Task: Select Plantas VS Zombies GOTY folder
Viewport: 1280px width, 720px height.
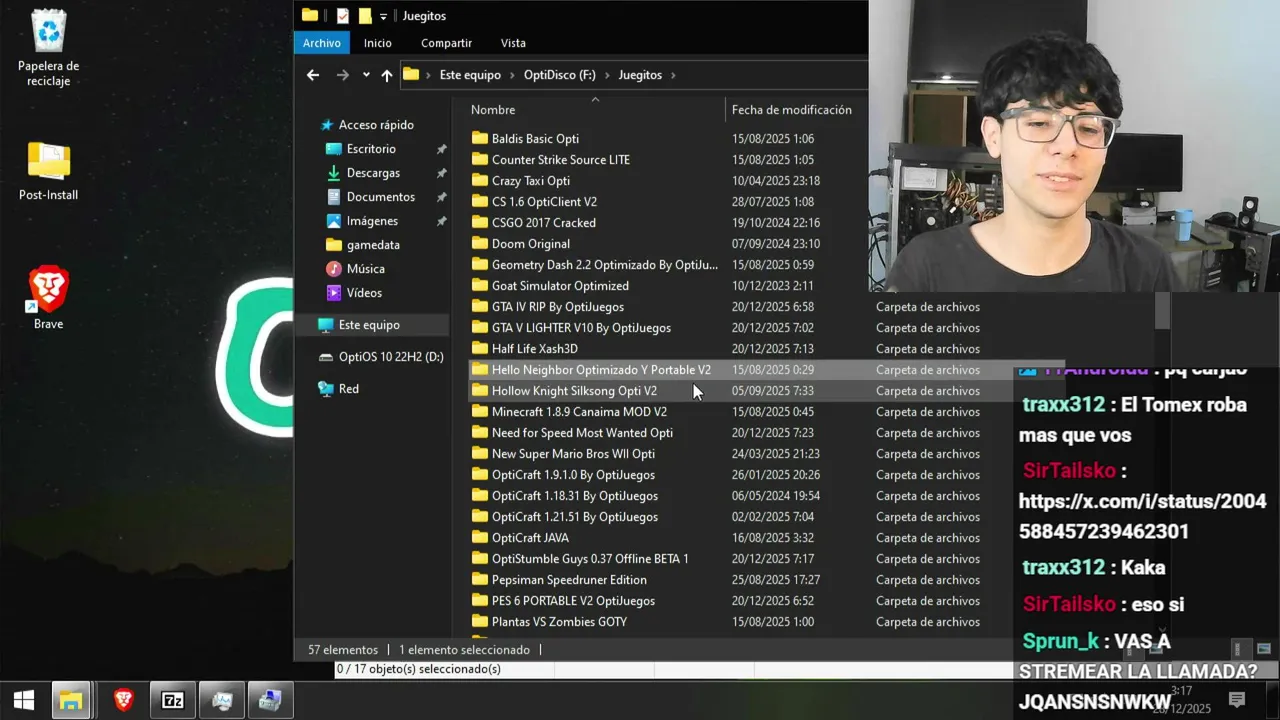Action: click(559, 622)
